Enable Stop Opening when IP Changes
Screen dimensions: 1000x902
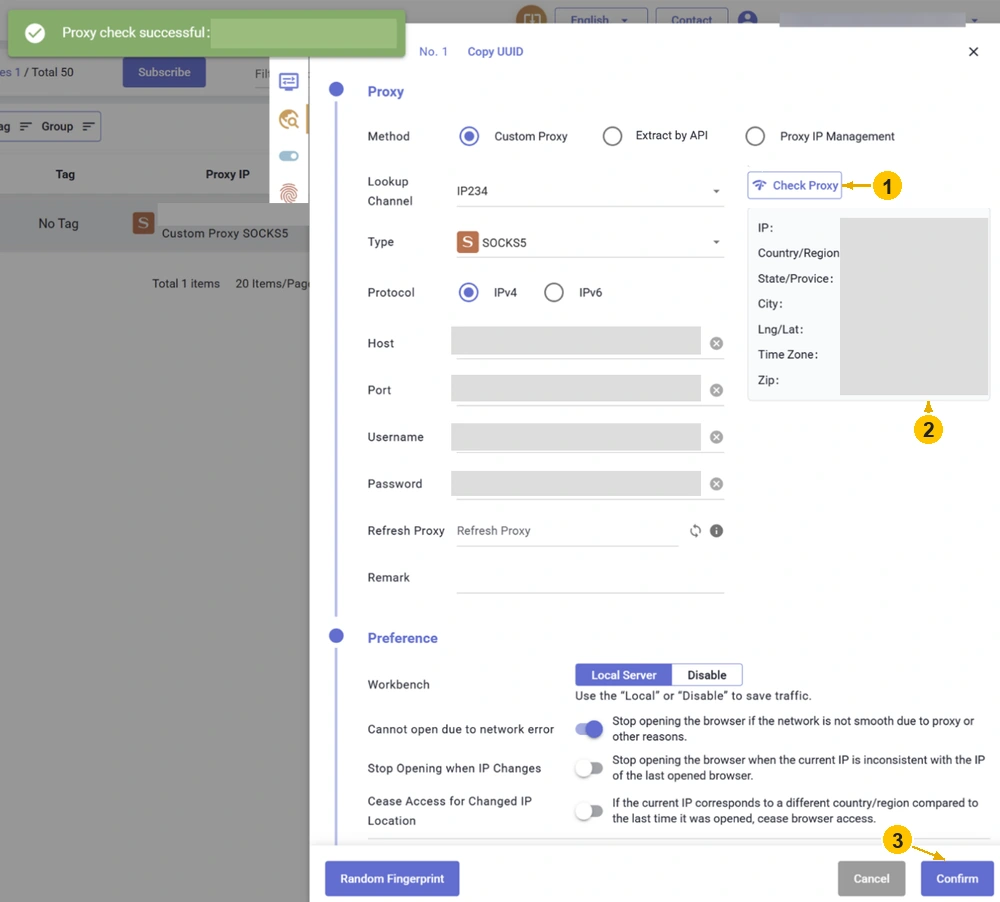pos(589,768)
